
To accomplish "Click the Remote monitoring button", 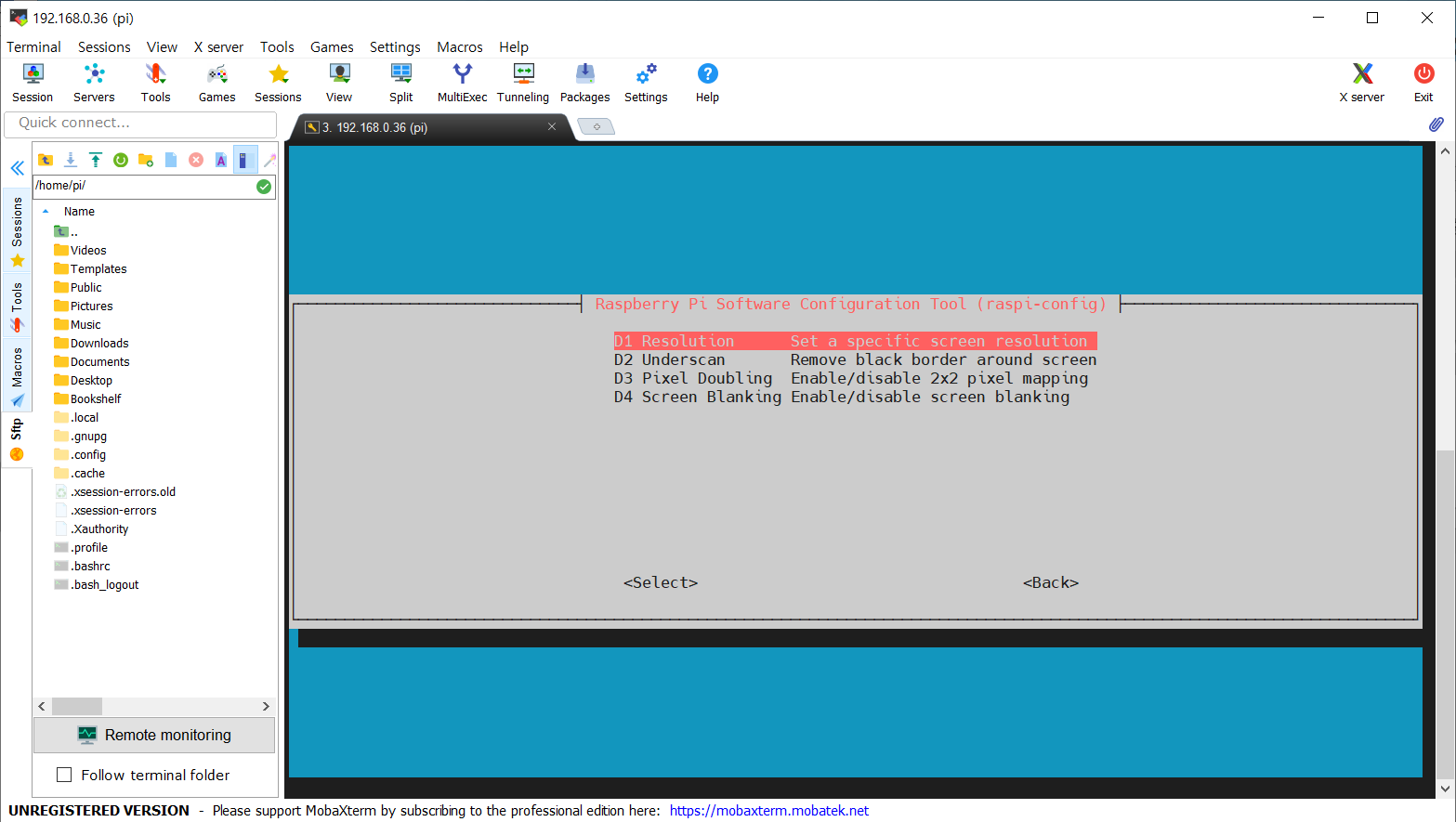I will pos(154,735).
